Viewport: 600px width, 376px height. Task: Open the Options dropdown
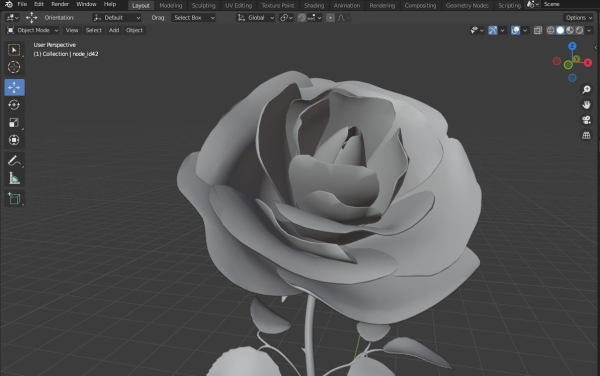coord(578,18)
